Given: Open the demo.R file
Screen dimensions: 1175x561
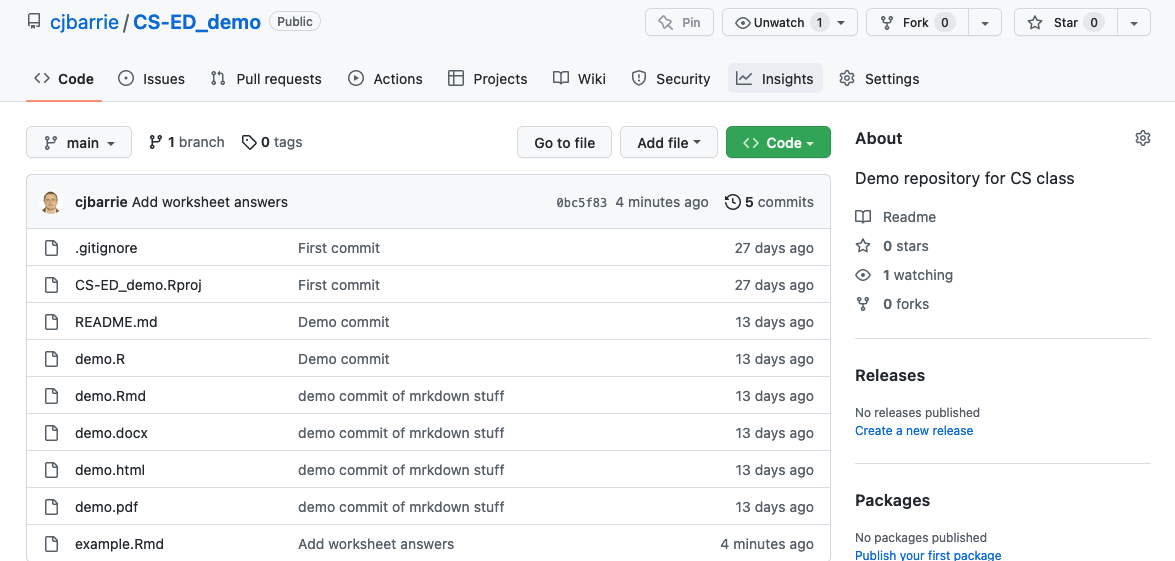Looking at the screenshot, I should pos(100,359).
